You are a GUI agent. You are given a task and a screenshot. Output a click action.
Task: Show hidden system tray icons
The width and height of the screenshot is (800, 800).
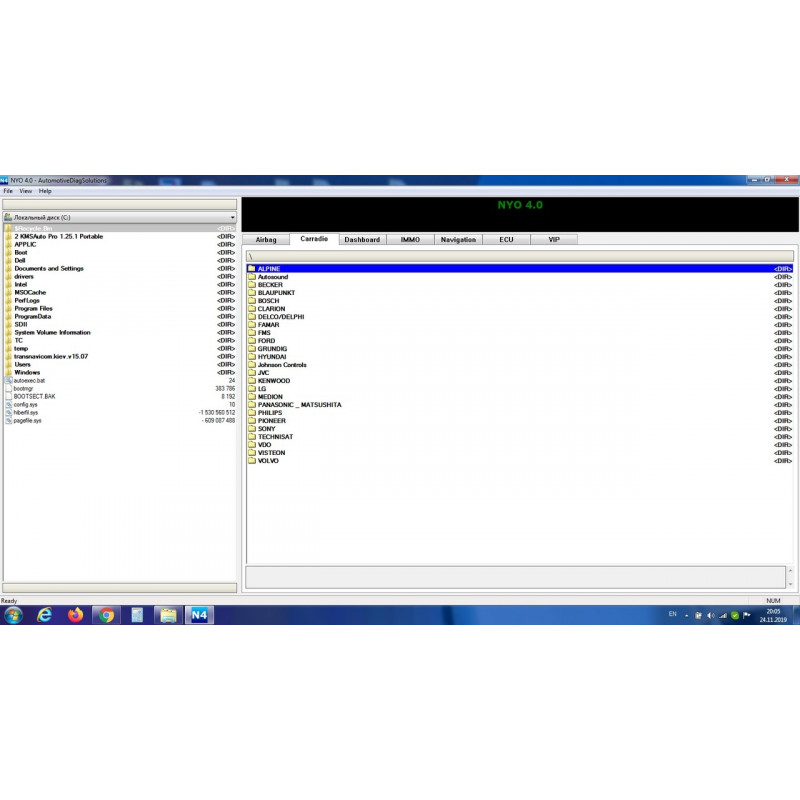coord(686,615)
